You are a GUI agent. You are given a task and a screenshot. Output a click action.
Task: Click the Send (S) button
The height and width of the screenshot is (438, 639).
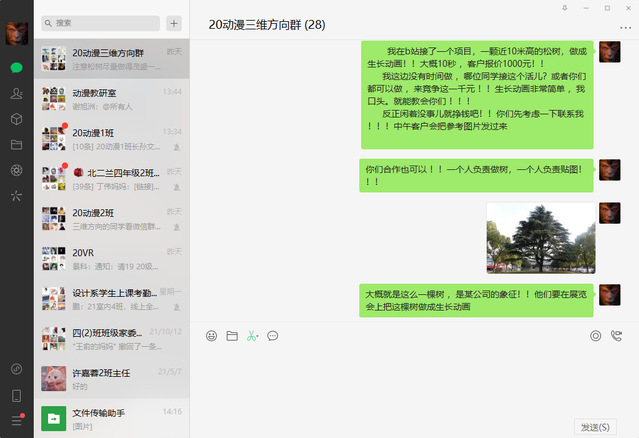(x=595, y=427)
